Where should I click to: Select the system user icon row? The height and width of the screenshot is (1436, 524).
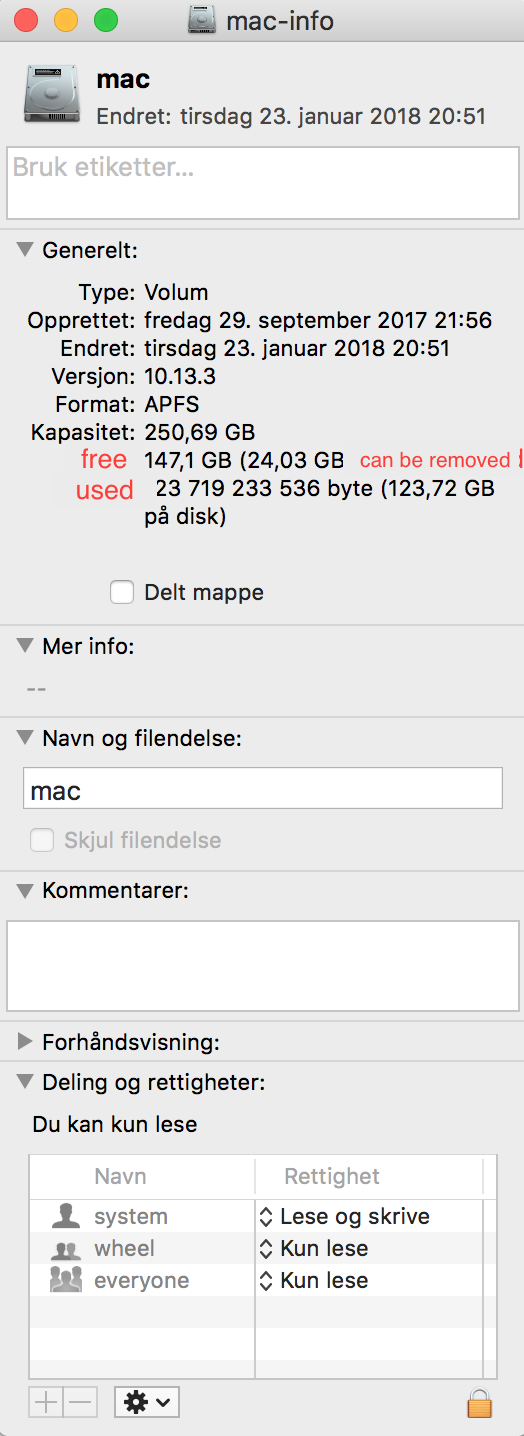point(140,1217)
